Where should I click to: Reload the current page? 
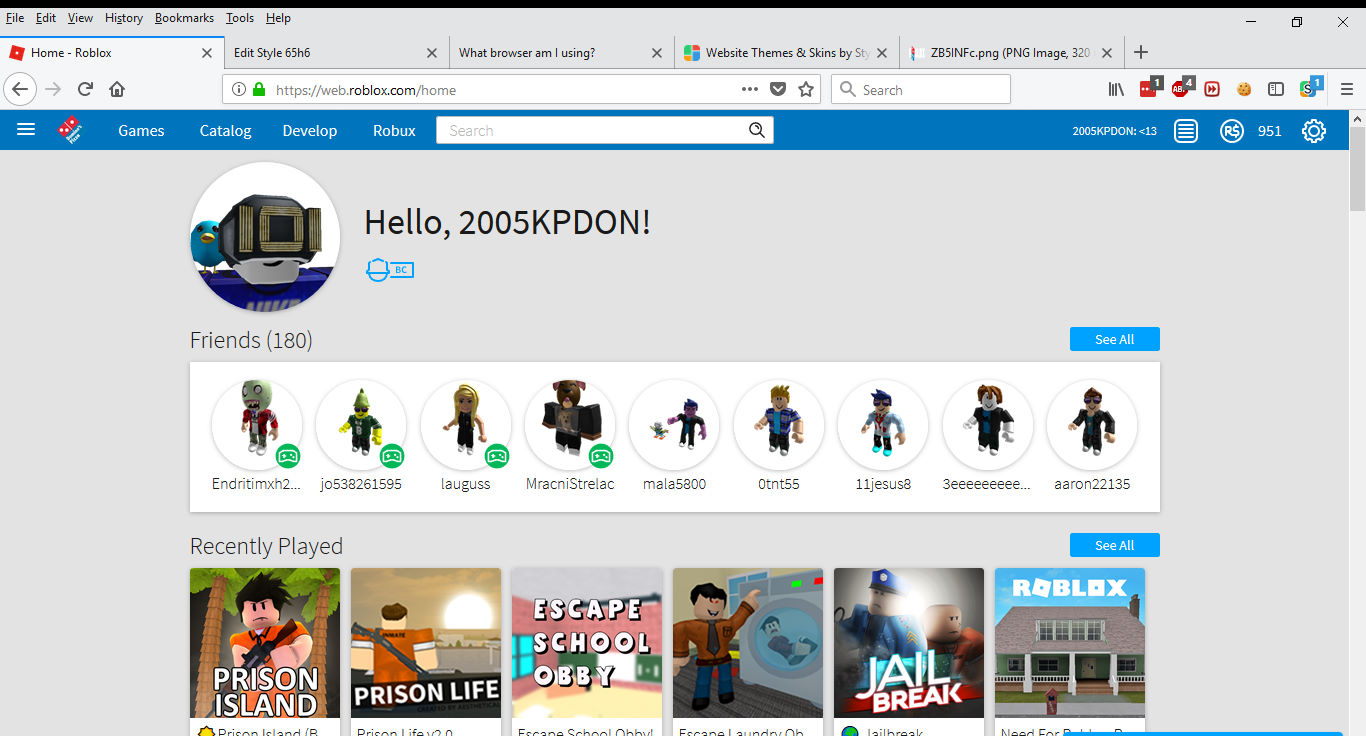coord(85,89)
